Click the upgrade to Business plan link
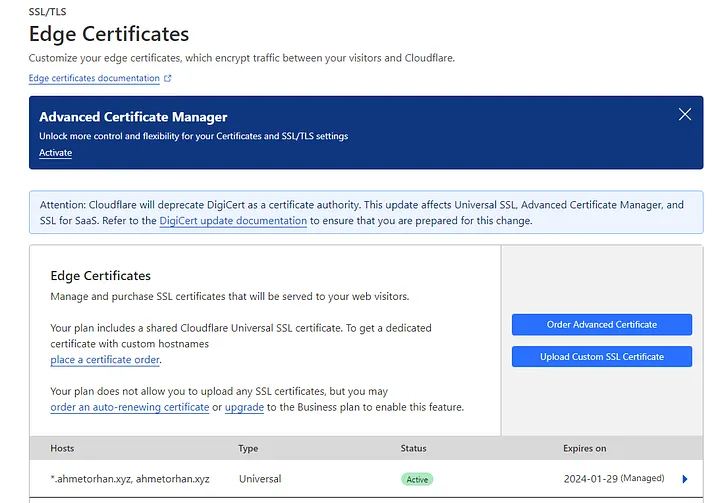The image size is (720, 503). (245, 407)
